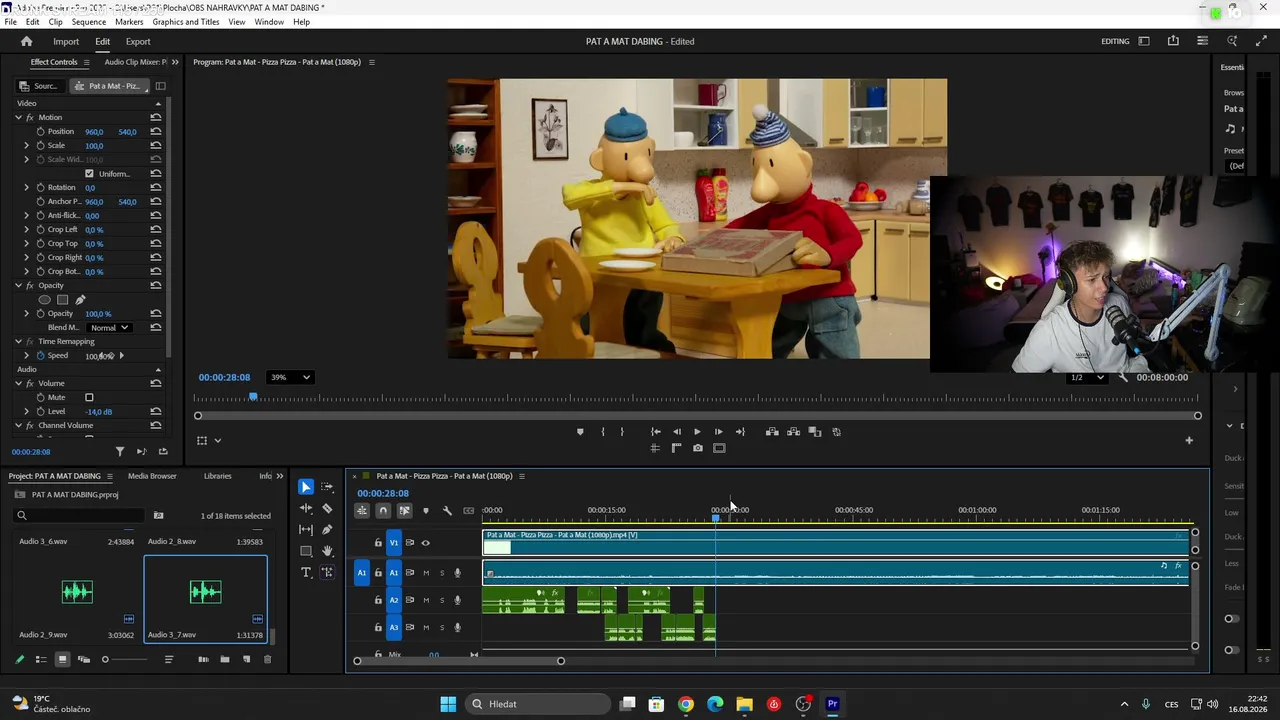Click the Program monitor playhead on scrub bar

point(253,397)
